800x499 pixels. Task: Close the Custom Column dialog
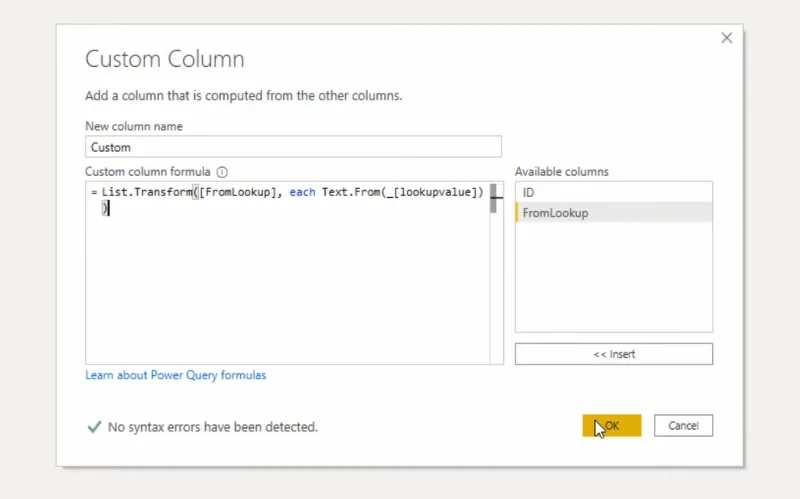pos(727,38)
